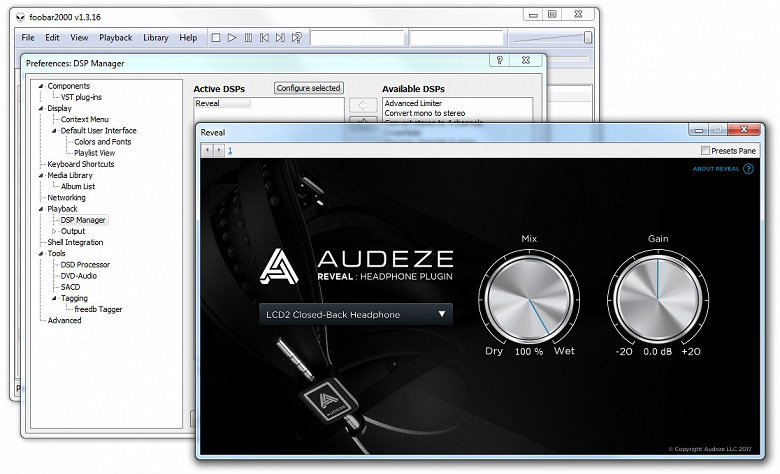Screen dimensions: 780x474
Task: Collapse the Tagging tree node
Action: 54,298
